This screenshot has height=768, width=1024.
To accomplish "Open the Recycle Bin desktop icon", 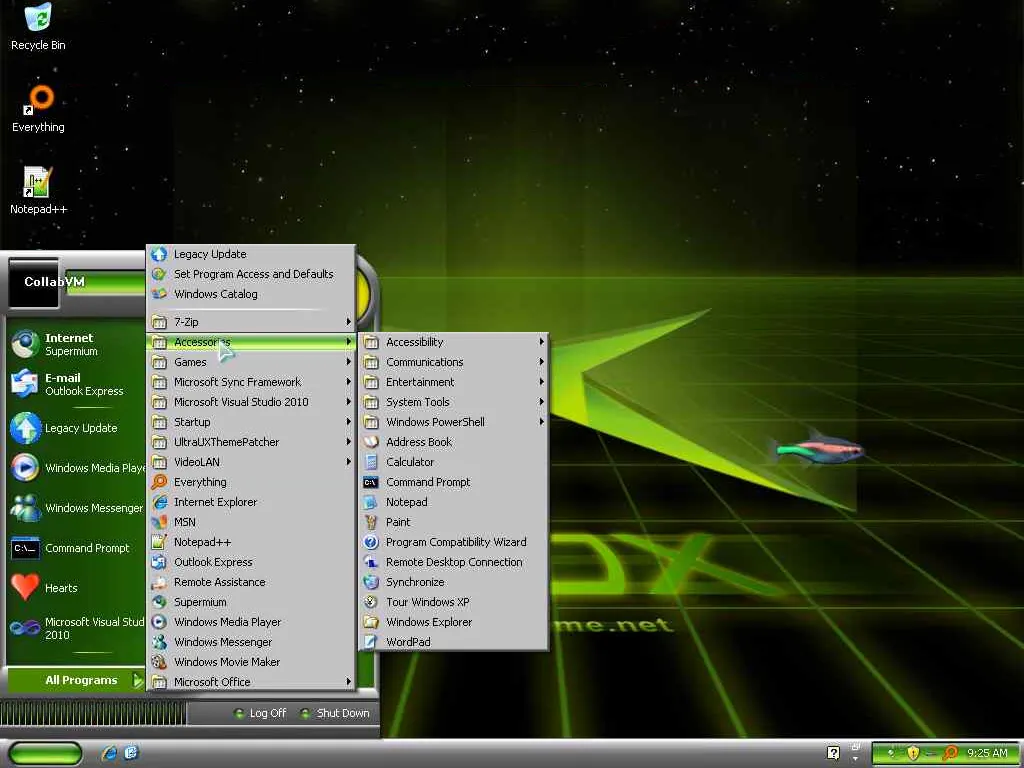I will (x=38, y=27).
